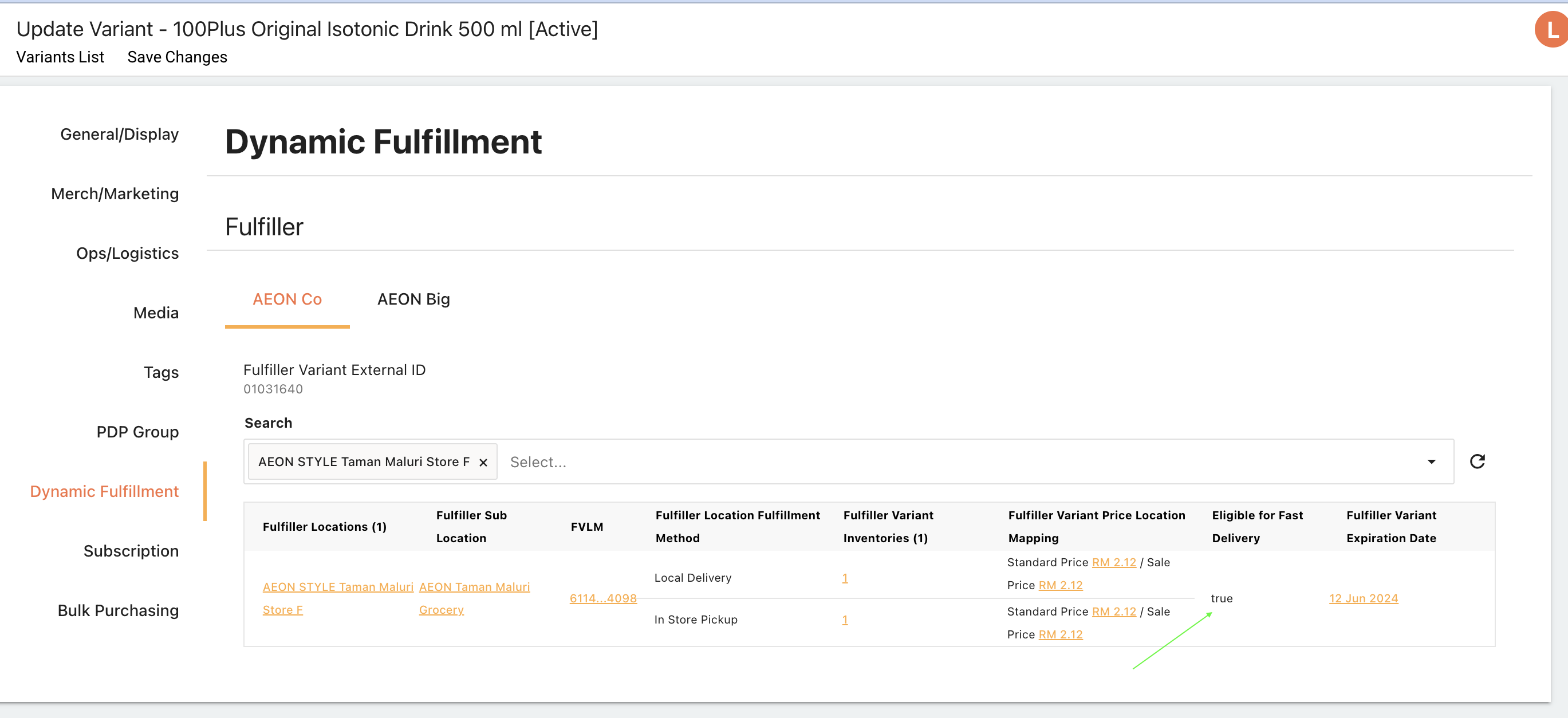Click the Fulfiller Variant Price Location Mapping header
Screen dimensions: 1568x718
(1097, 527)
